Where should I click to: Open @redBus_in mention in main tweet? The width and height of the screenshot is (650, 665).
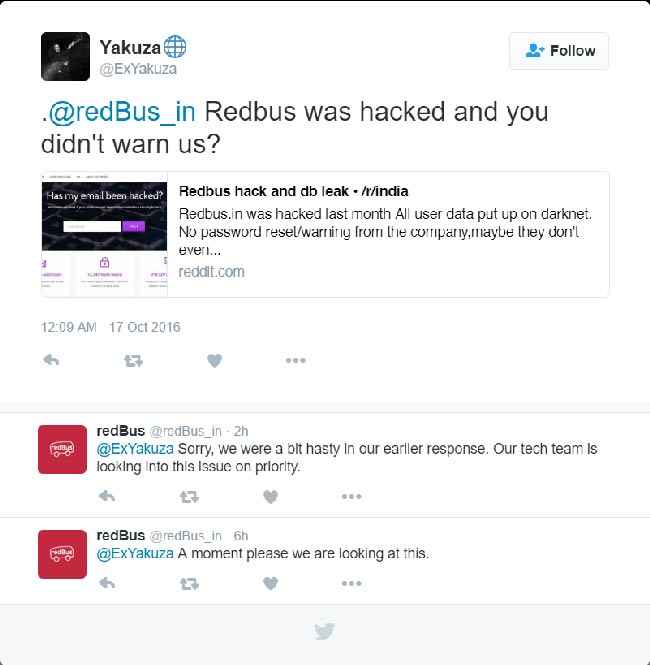(122, 112)
